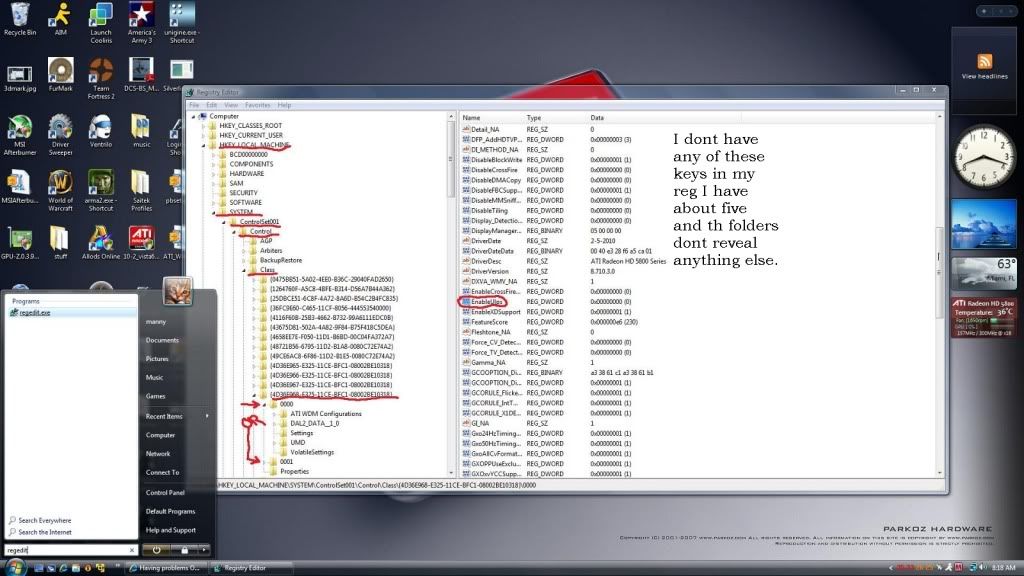
Task: Select the 0001 subkey in the tree
Action: pos(286,462)
